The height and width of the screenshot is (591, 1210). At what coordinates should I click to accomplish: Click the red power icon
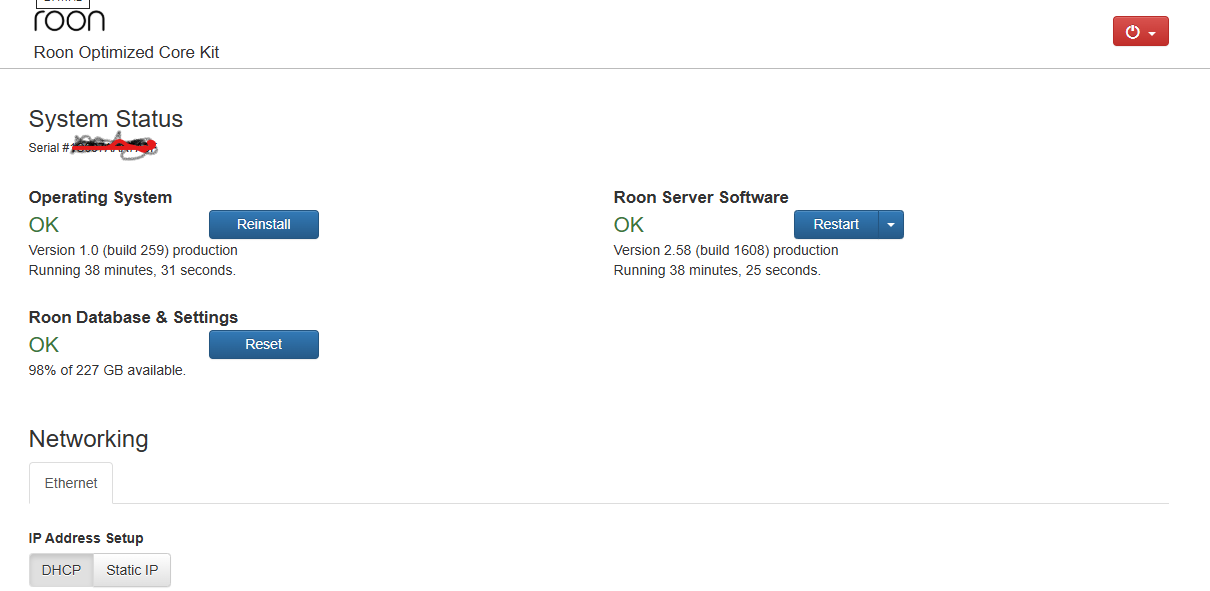tap(1132, 32)
